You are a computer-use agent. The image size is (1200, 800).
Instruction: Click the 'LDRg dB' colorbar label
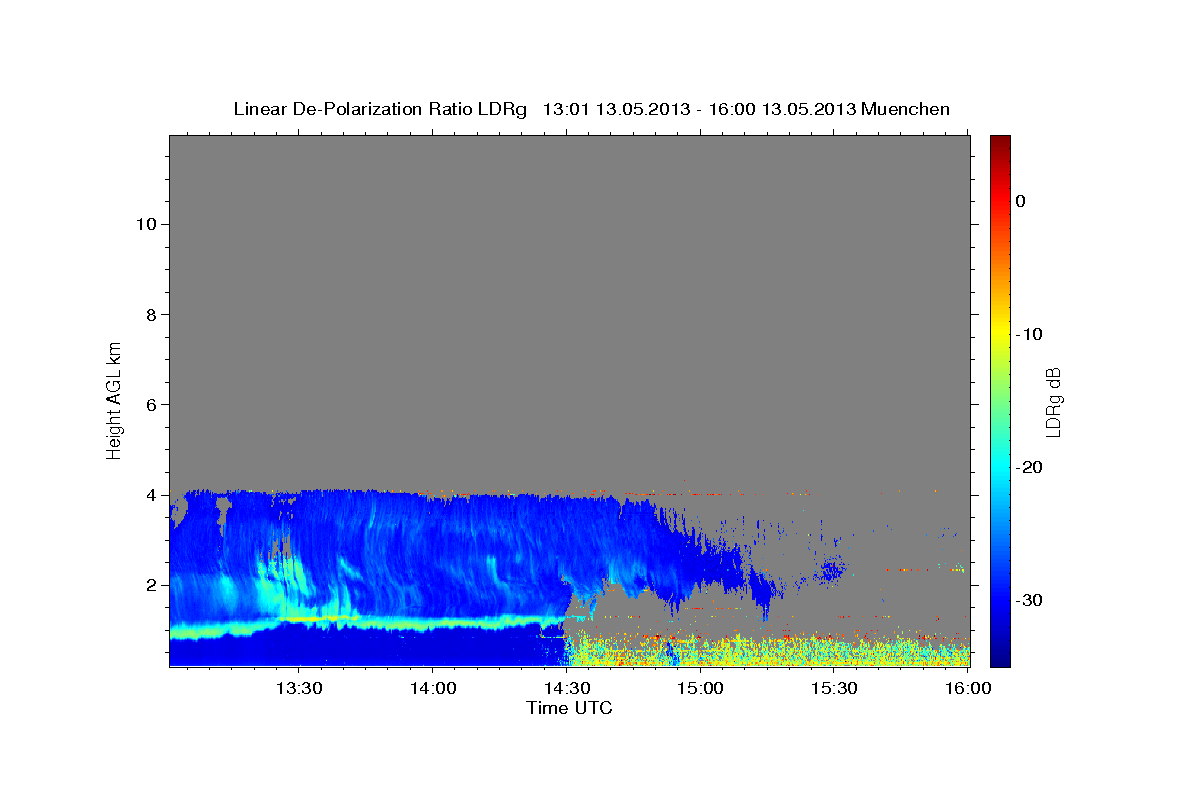tap(1052, 401)
